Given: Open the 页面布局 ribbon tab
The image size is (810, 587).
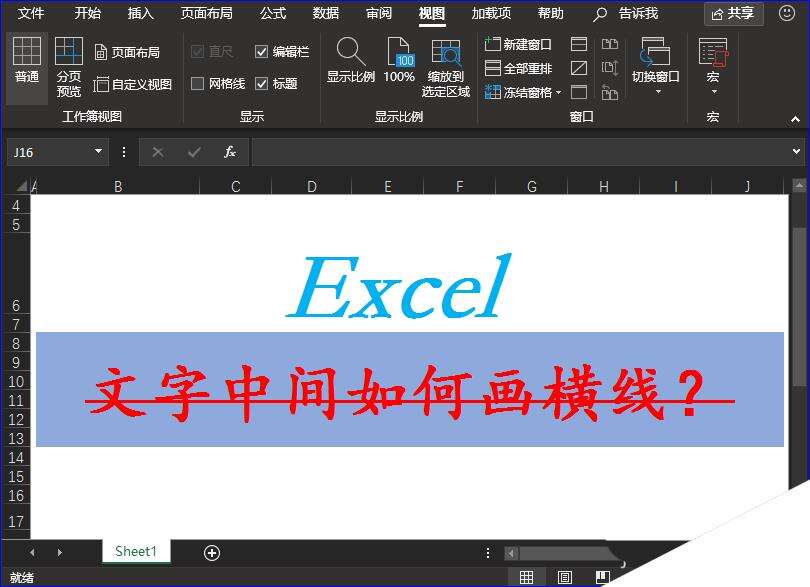Looking at the screenshot, I should (207, 13).
